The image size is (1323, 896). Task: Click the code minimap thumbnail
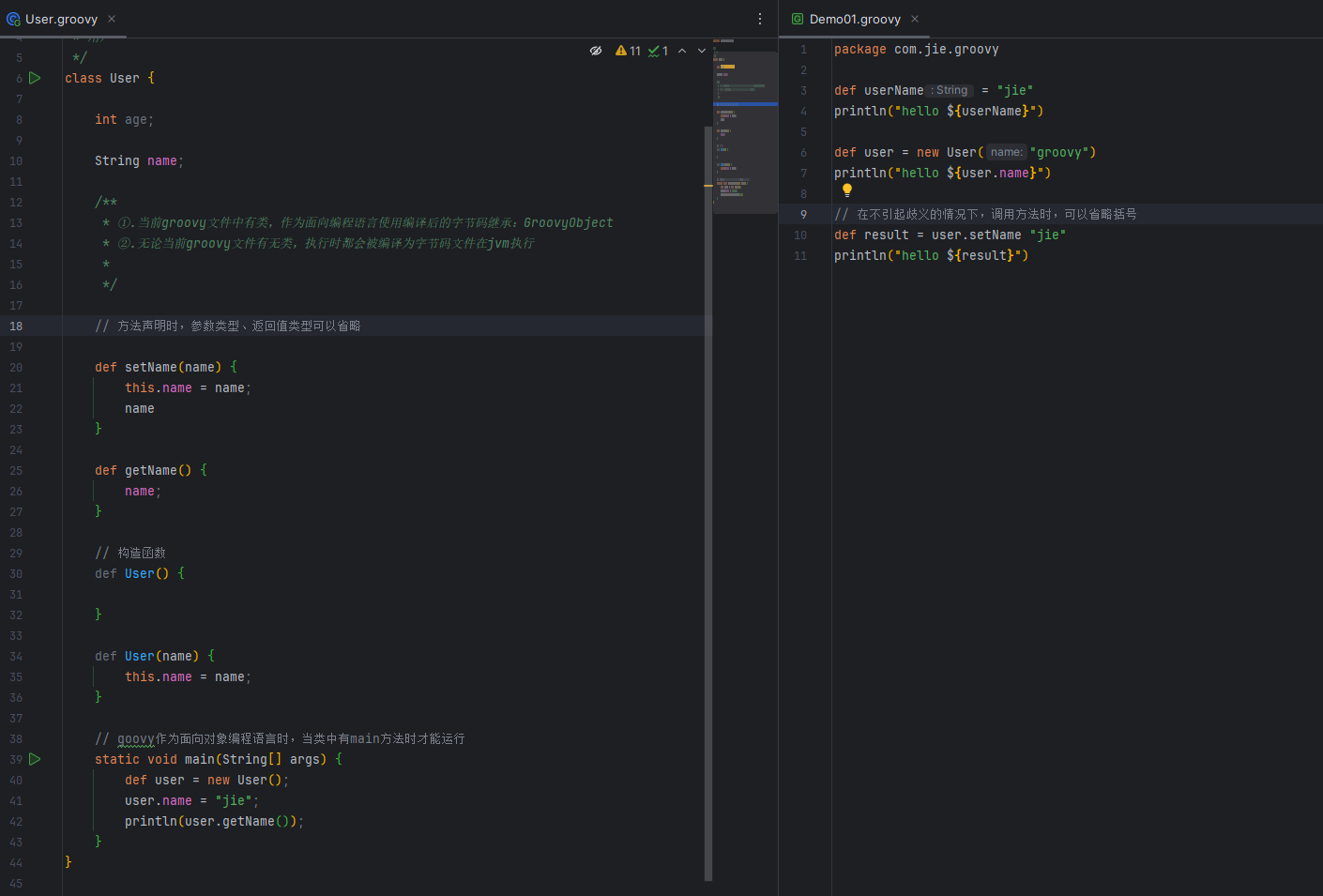click(745, 127)
